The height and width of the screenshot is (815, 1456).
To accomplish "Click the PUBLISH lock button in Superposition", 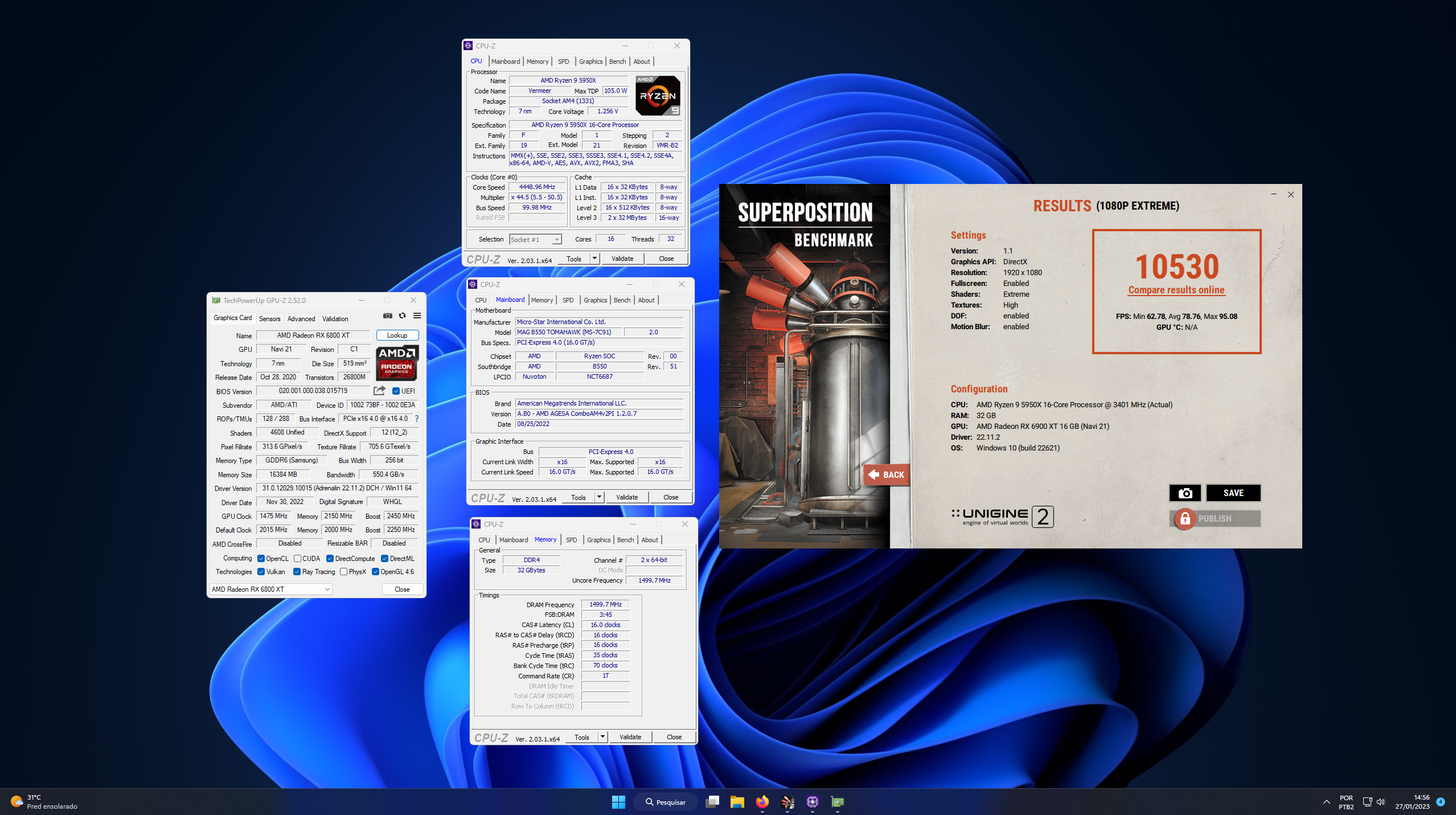I will 1215,518.
